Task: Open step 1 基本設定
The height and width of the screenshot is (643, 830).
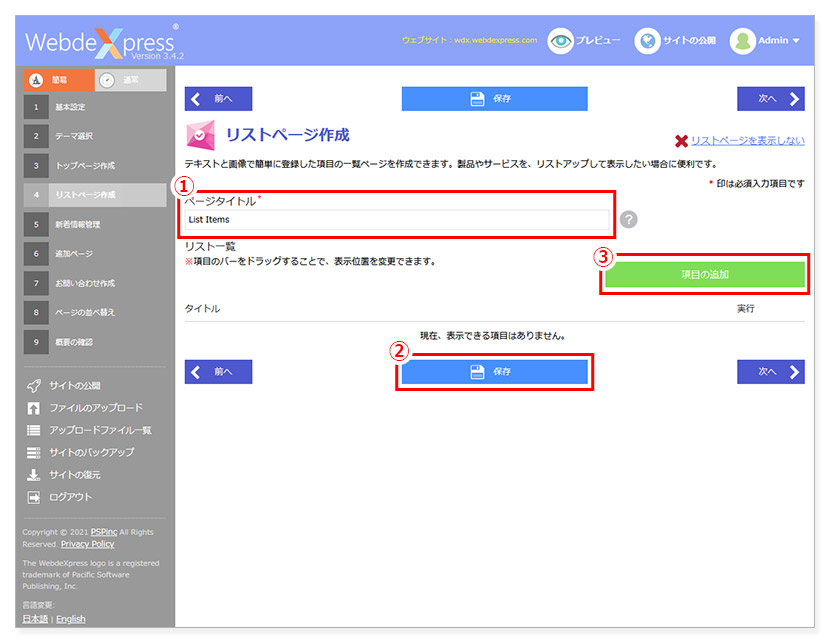Action: [x=95, y=107]
